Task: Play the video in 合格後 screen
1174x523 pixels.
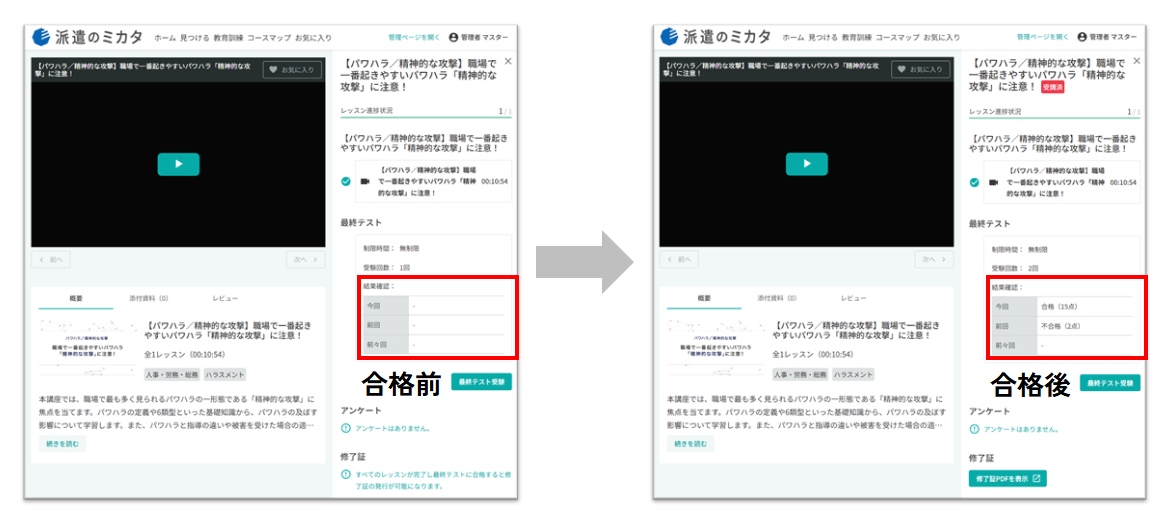Action: point(806,164)
